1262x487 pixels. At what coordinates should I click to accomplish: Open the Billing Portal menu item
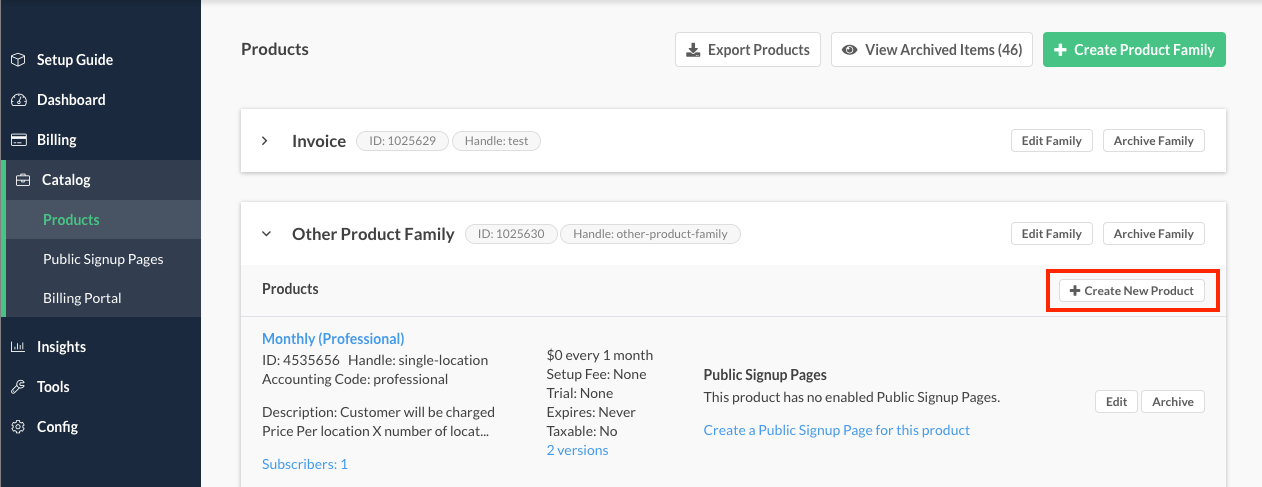coord(82,298)
